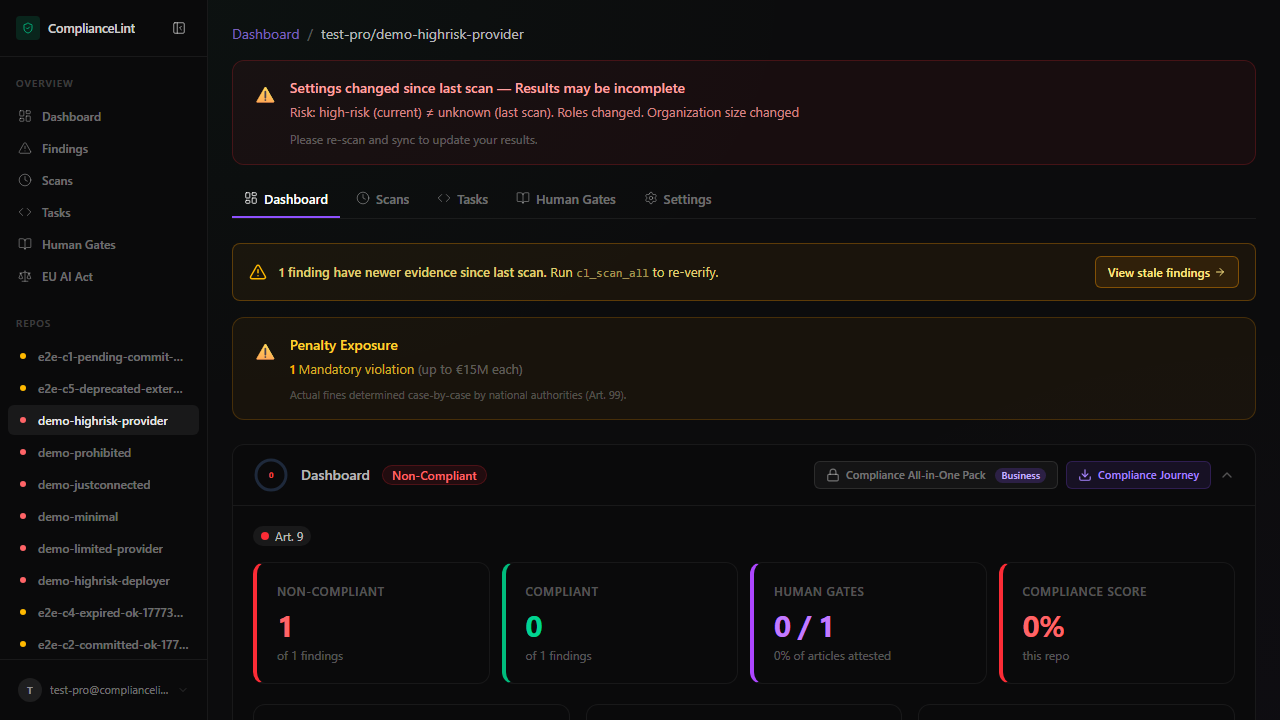This screenshot has width=1280, height=720.
Task: Collapse the sidebar with the panel toggle icon
Action: pyautogui.click(x=179, y=29)
